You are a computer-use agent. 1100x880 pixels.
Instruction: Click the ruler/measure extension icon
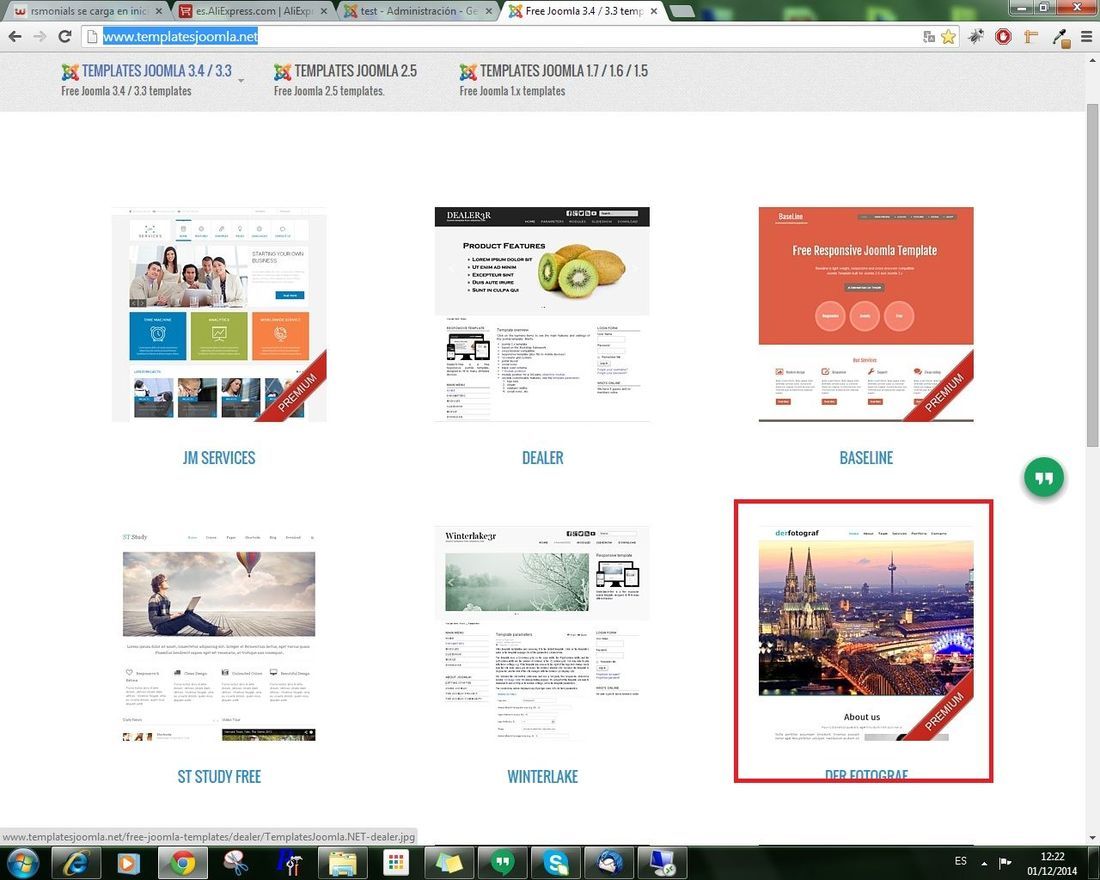click(x=1031, y=36)
